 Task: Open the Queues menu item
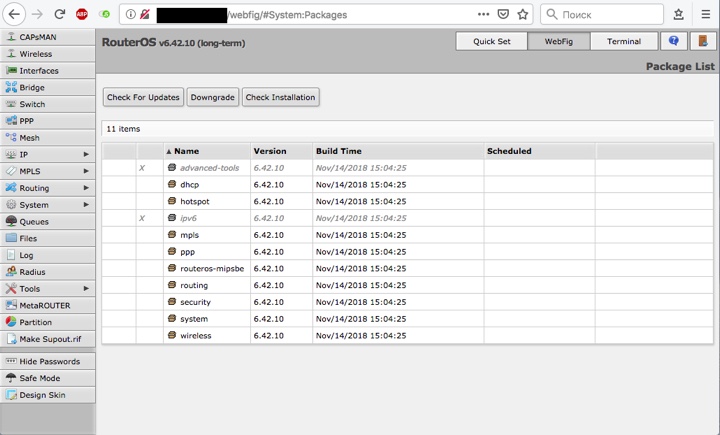click(x=48, y=221)
